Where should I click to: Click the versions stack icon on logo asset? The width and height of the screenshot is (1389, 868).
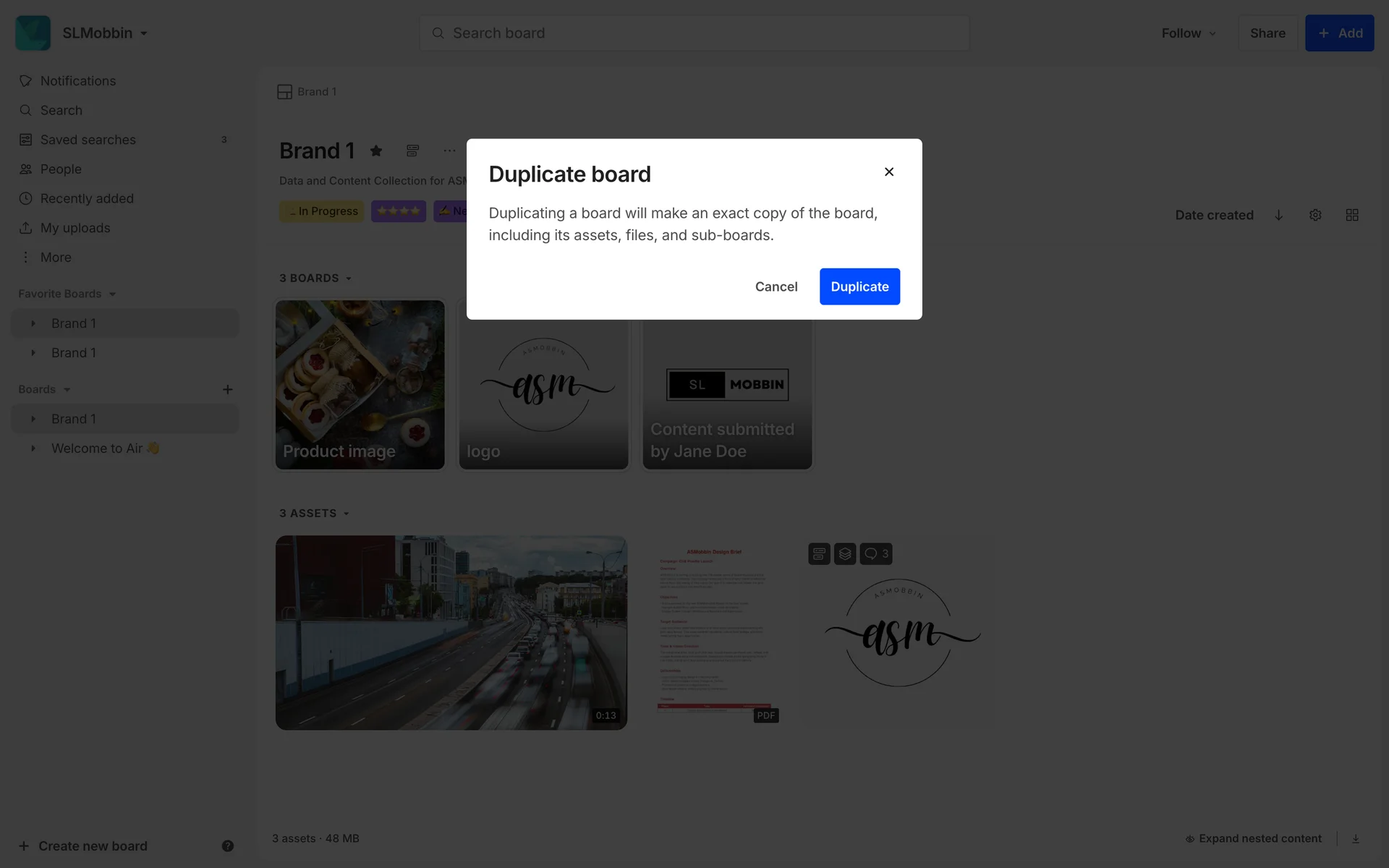845,553
